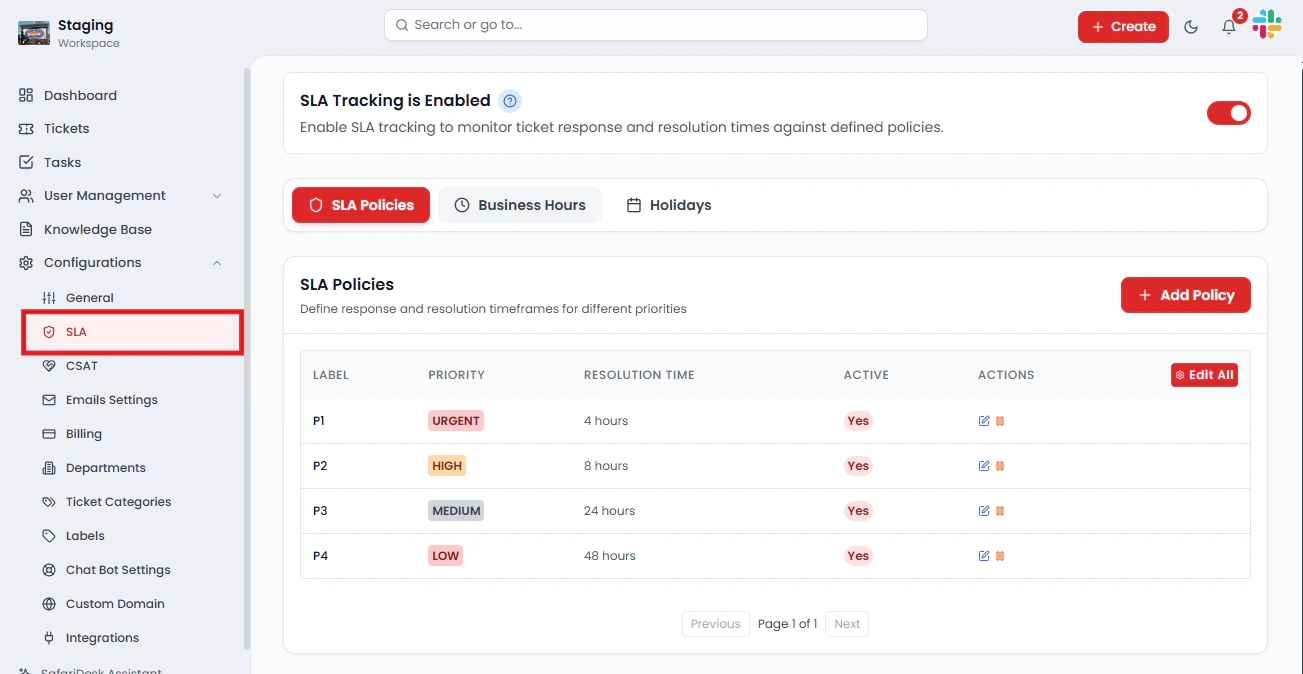Click the sidebar vertical scrollbar
Image resolution: width=1303 pixels, height=674 pixels.
[247, 360]
